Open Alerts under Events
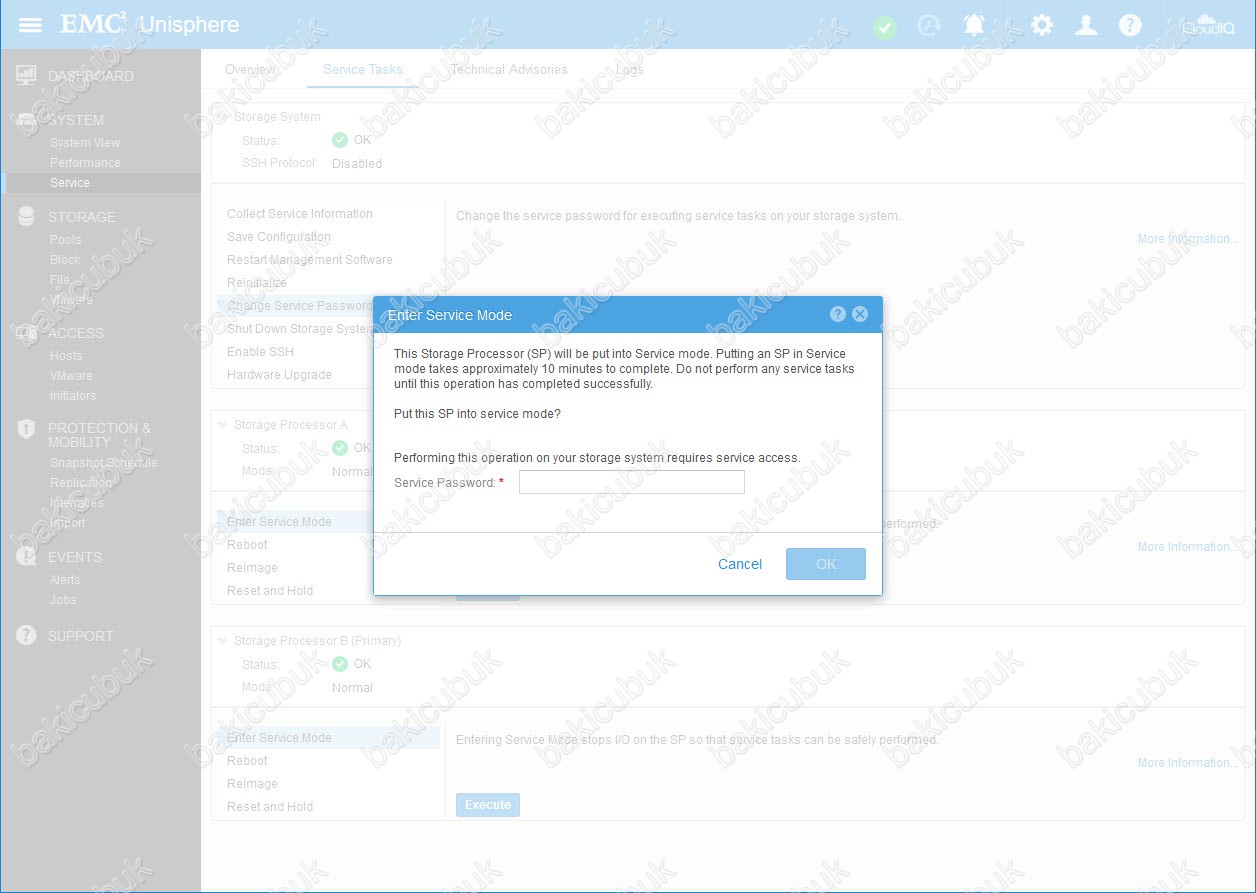The image size is (1256, 893). point(65,580)
